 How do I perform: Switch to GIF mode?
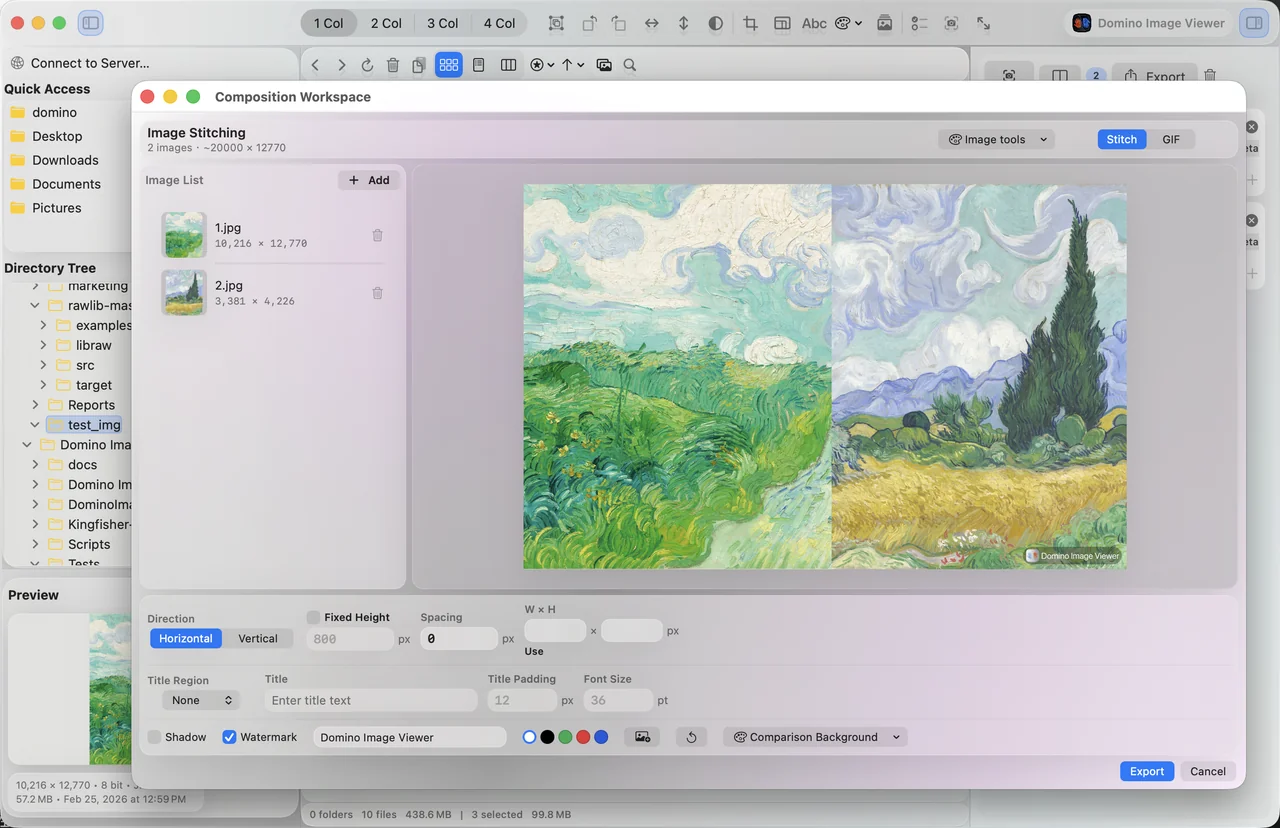tap(1171, 140)
